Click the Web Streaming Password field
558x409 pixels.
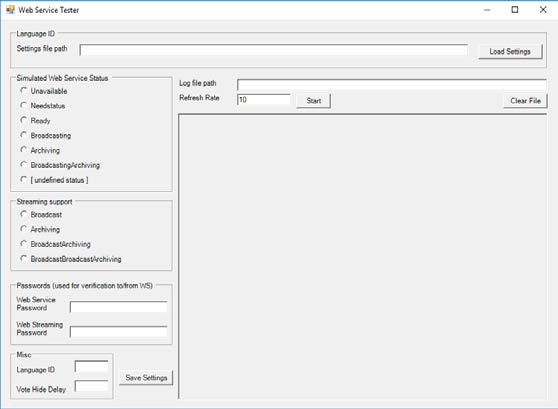119,332
